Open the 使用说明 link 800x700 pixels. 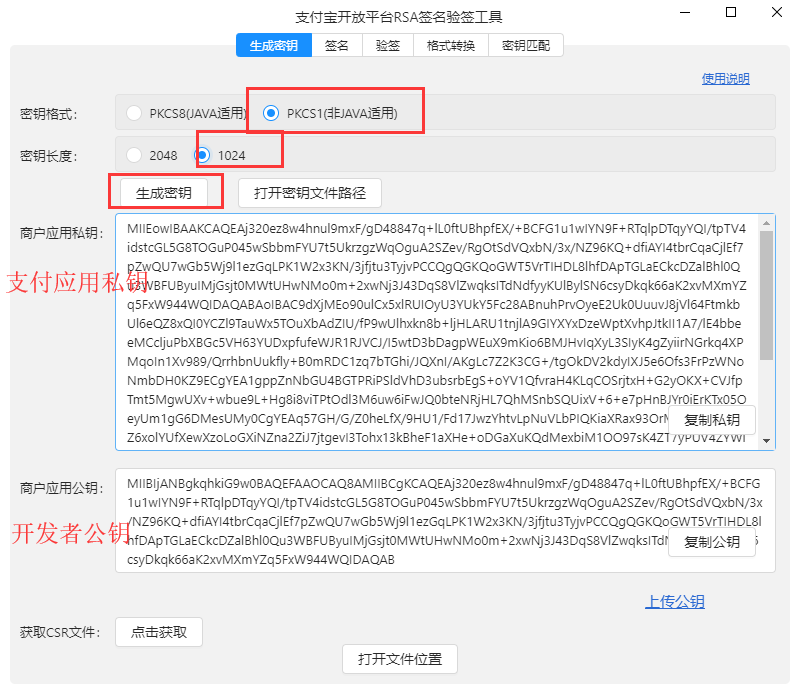pyautogui.click(x=725, y=79)
